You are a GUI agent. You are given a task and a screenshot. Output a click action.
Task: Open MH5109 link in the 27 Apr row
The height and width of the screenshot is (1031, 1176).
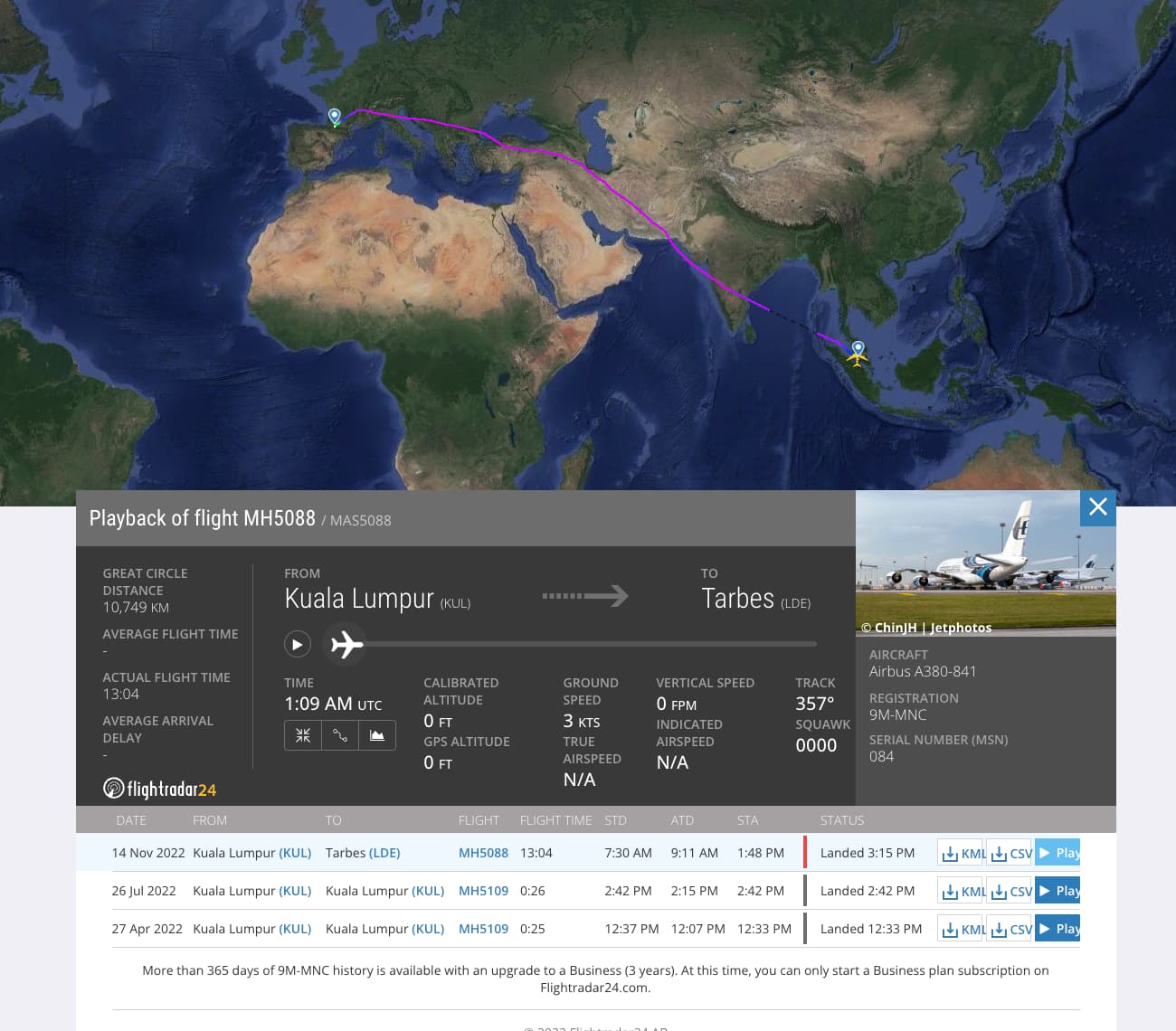(x=483, y=929)
